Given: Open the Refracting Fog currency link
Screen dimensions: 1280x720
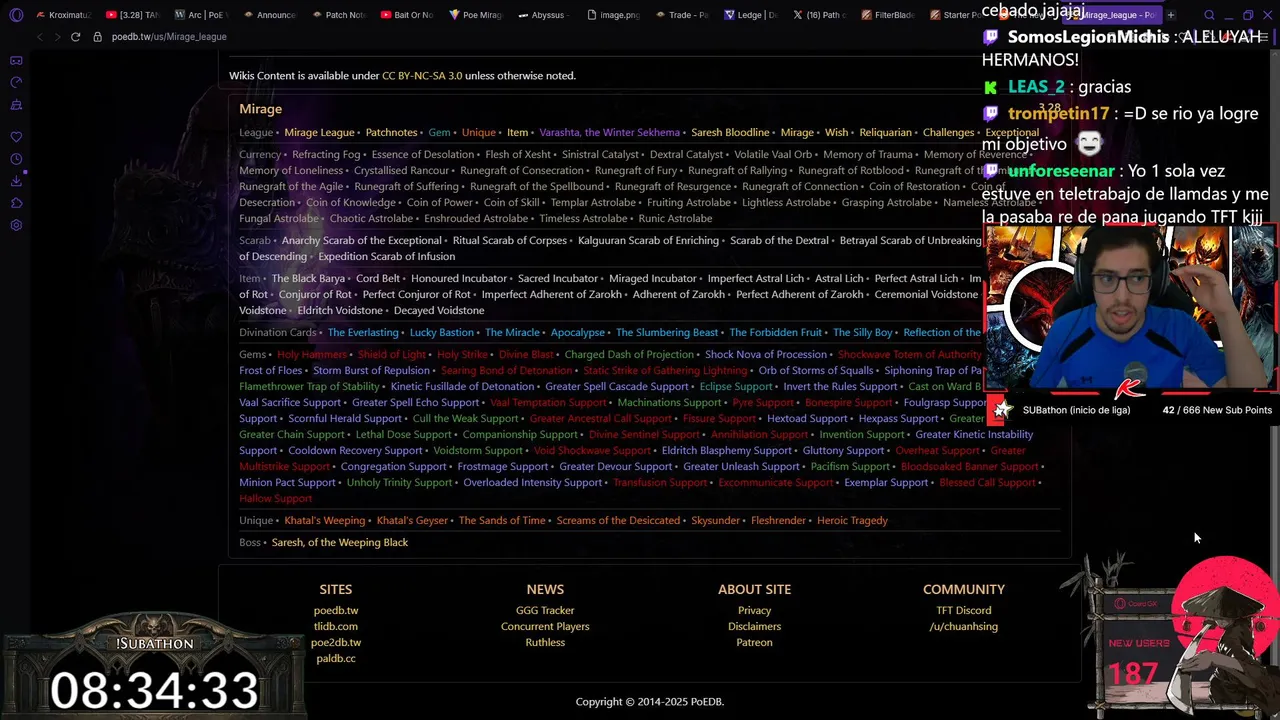Looking at the screenshot, I should [326, 155].
